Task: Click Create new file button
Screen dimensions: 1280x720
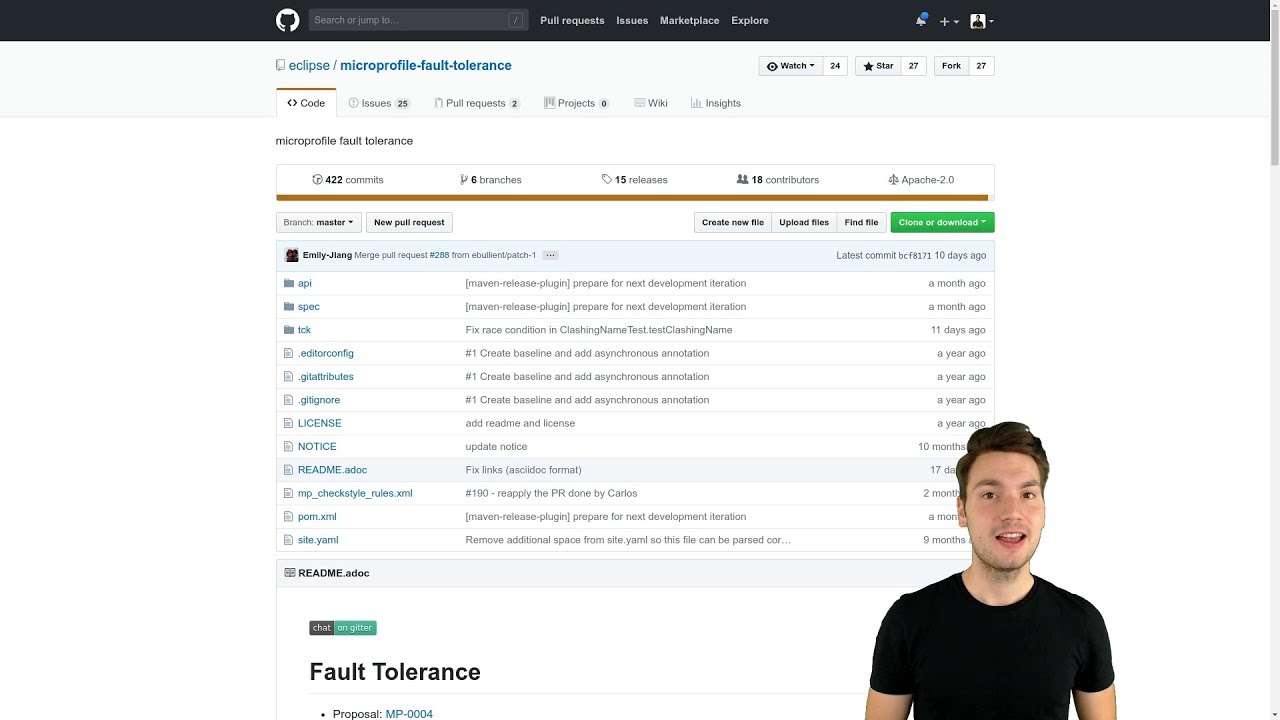Action: point(733,222)
